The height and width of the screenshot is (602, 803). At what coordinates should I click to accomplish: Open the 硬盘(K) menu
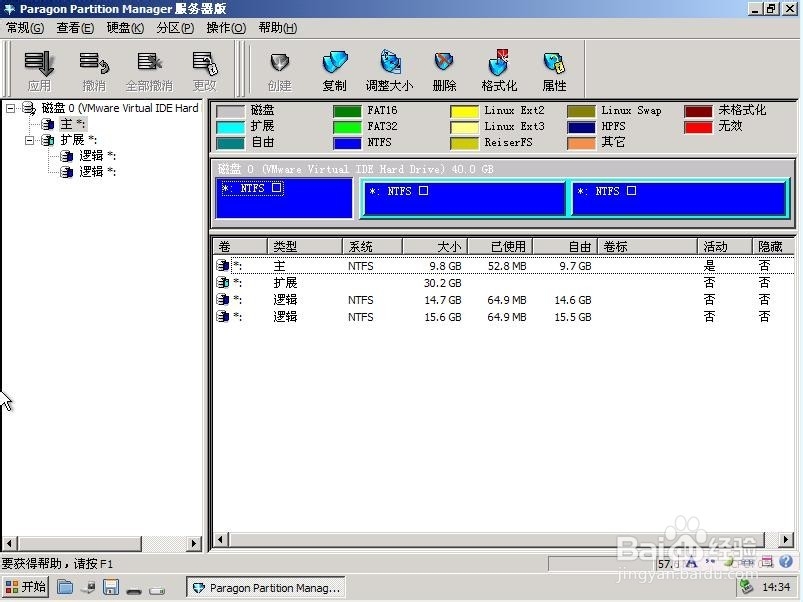point(125,28)
